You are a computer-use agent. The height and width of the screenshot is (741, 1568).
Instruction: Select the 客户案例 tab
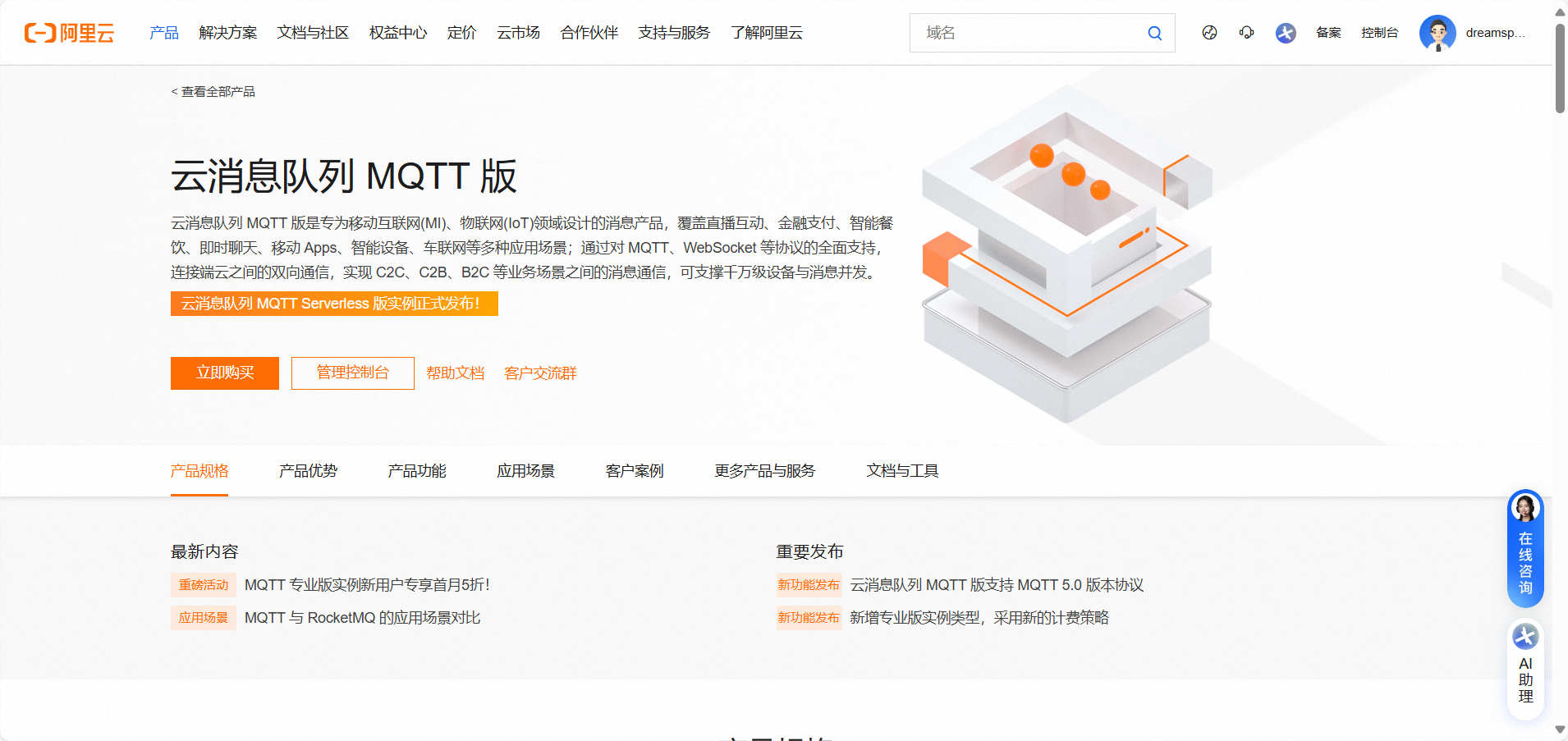(635, 471)
